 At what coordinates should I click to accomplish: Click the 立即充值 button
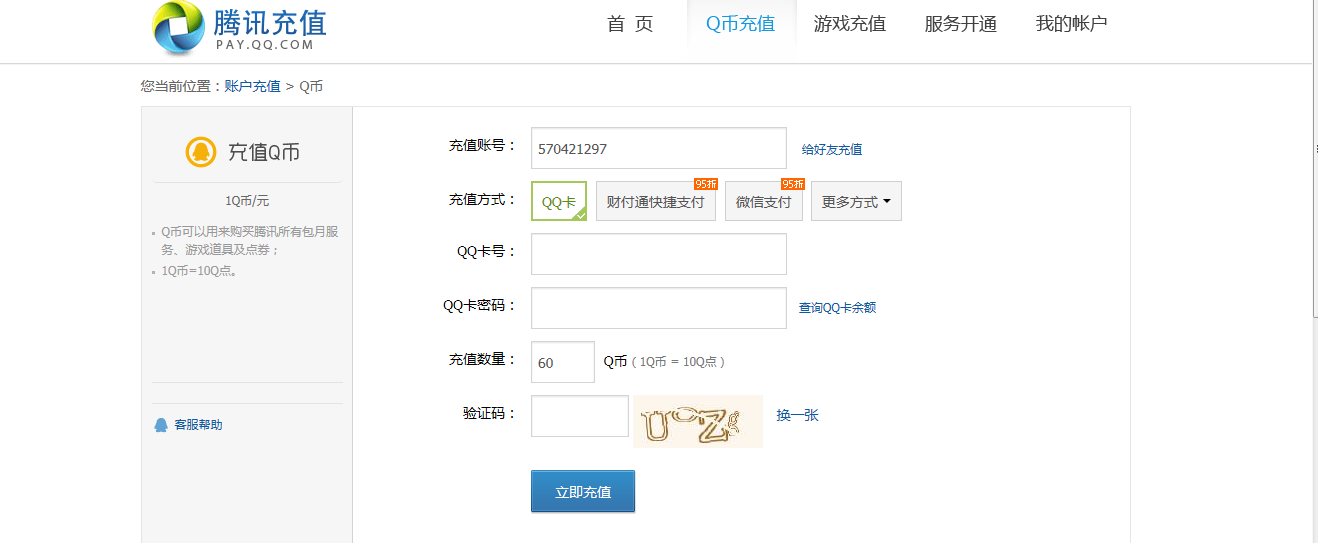[583, 492]
